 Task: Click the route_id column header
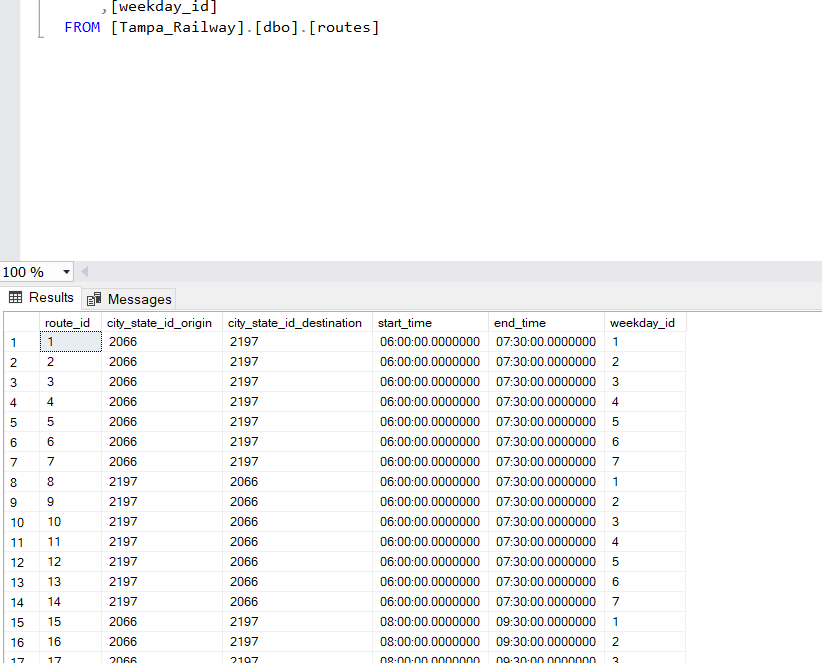tap(70, 323)
